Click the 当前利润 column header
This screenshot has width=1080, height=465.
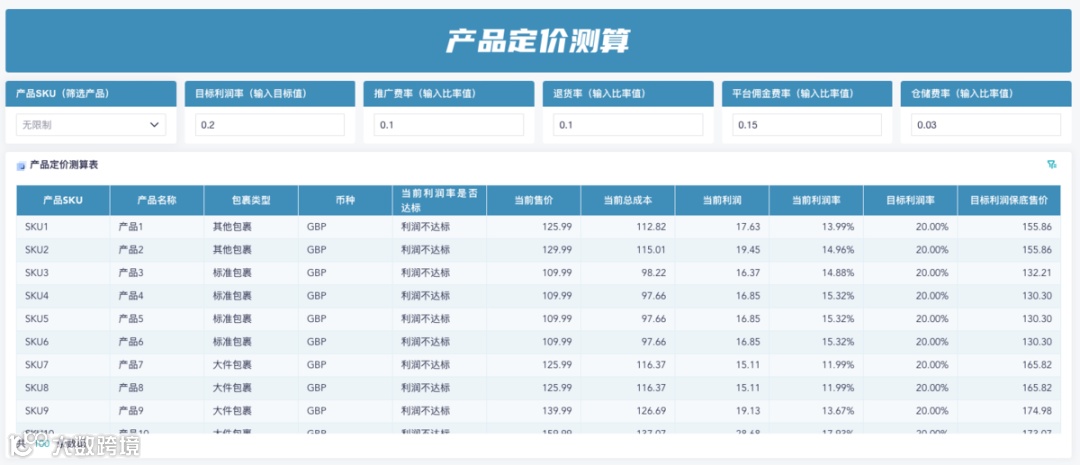pos(722,200)
